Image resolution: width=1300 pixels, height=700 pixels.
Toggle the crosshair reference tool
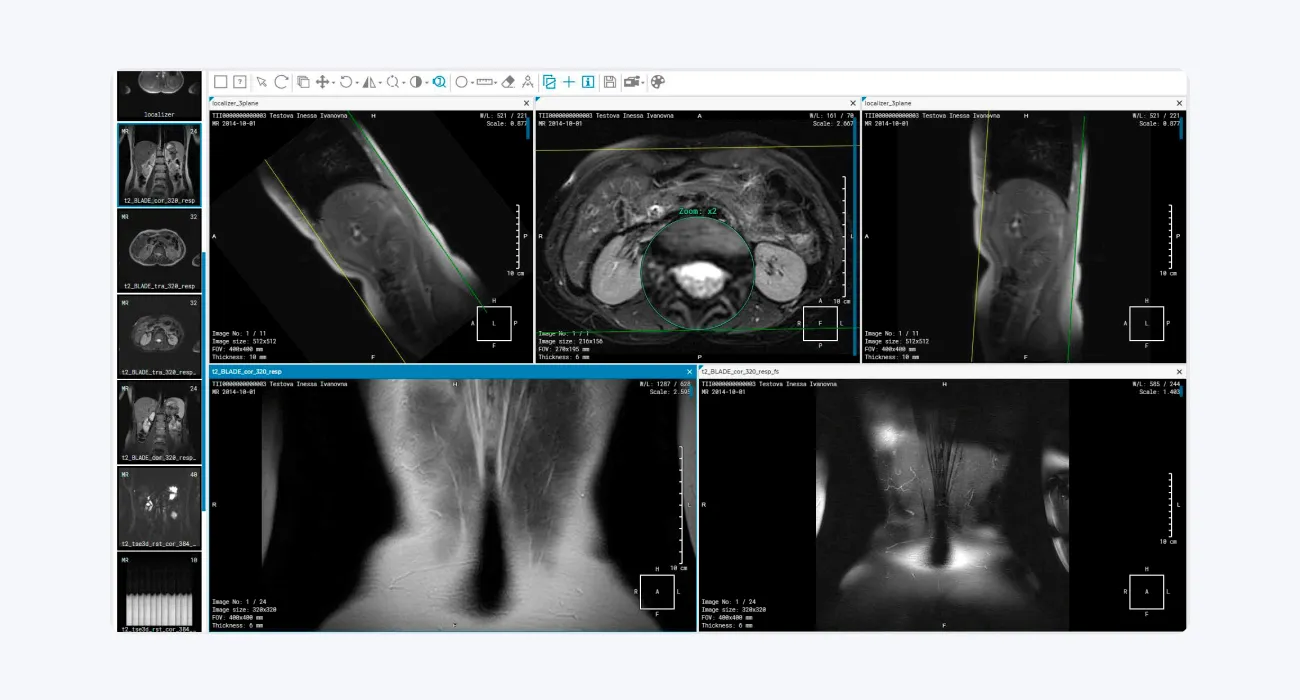click(570, 82)
